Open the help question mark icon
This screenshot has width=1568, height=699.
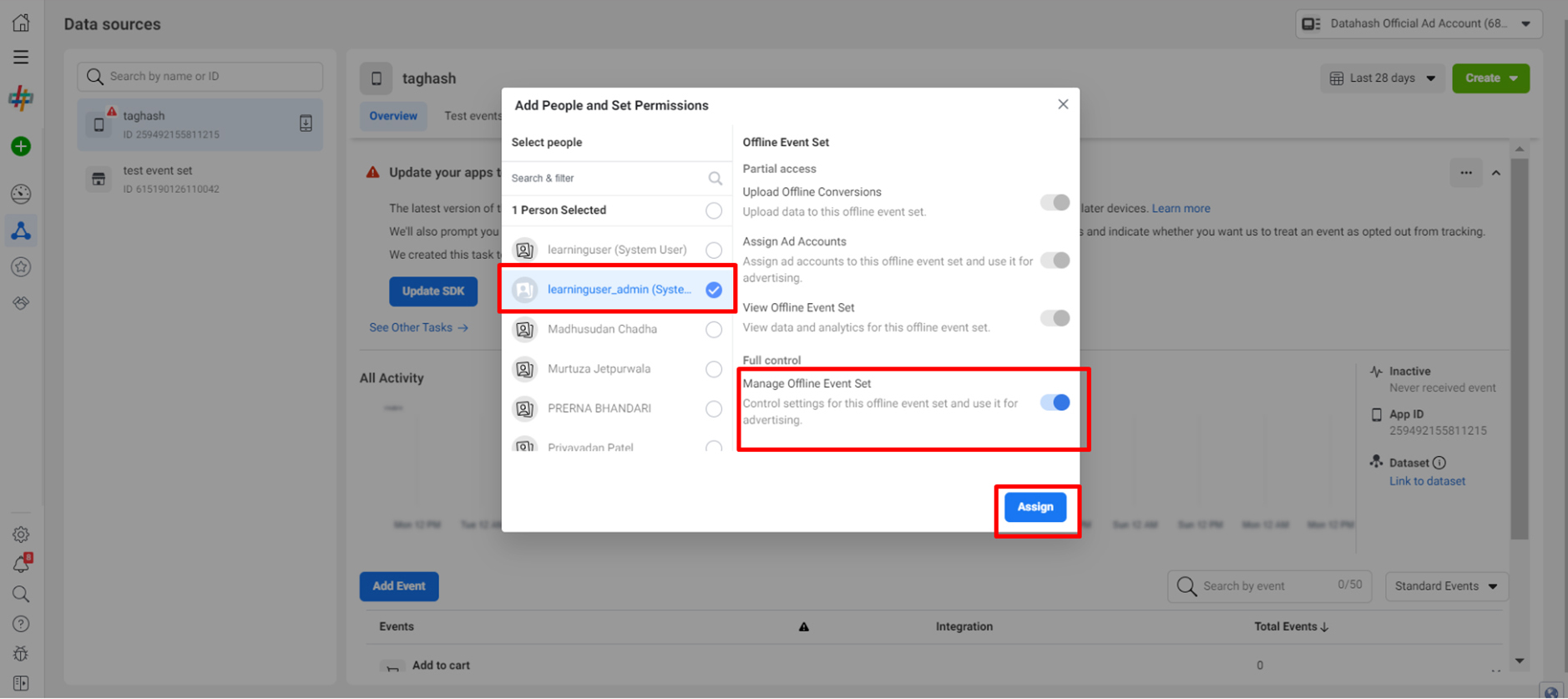coord(21,624)
